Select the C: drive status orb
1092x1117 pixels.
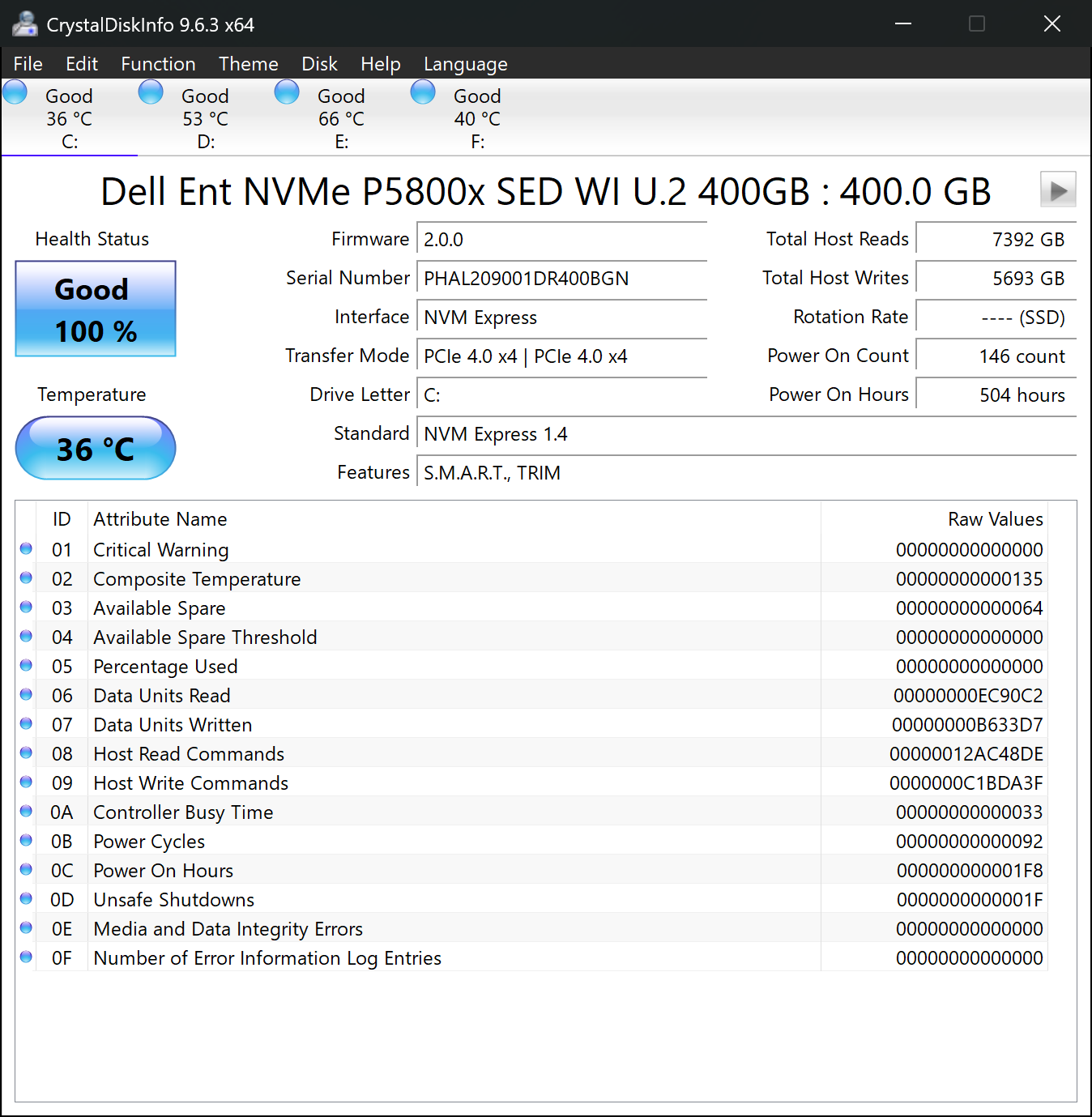point(15,92)
